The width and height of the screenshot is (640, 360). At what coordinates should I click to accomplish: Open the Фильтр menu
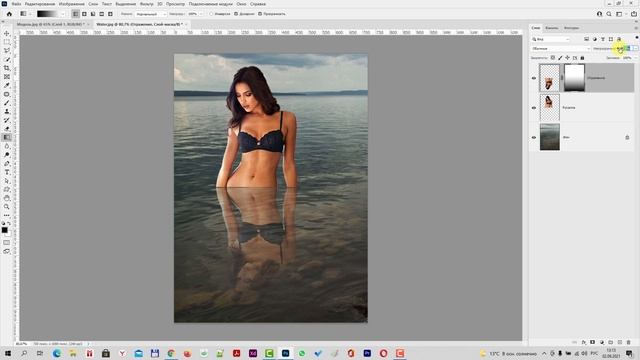147,4
